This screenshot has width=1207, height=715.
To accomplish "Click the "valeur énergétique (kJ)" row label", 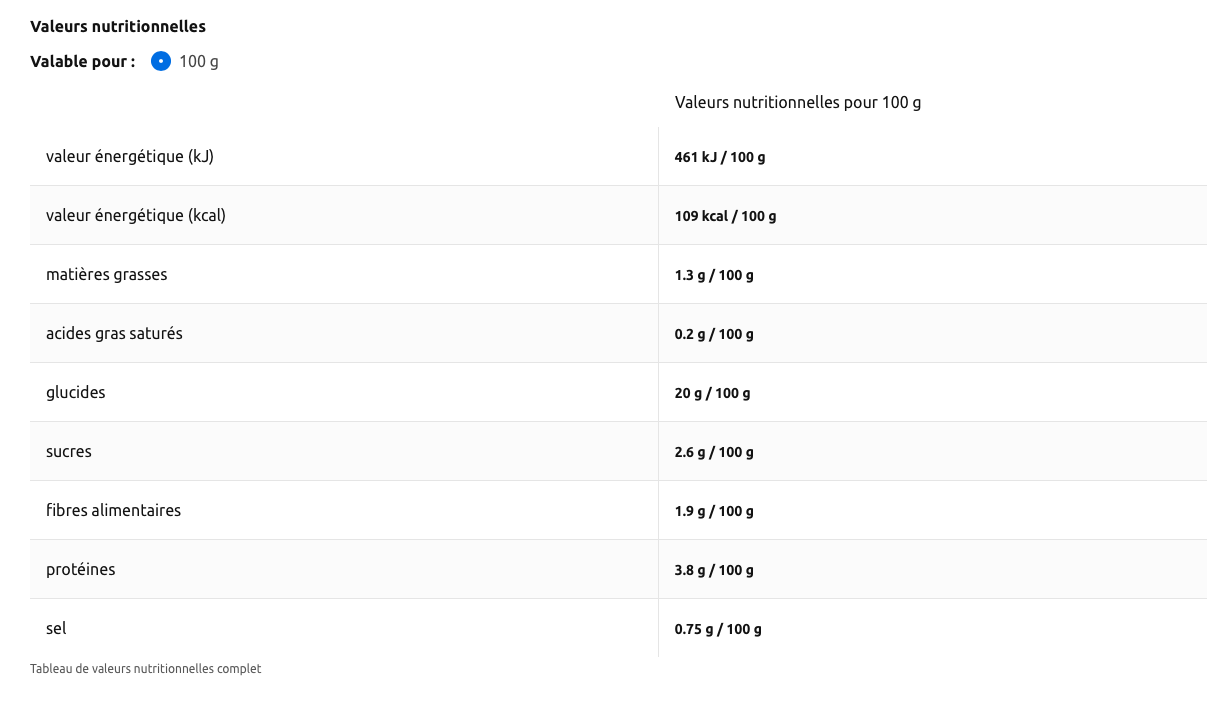I will (x=130, y=156).
